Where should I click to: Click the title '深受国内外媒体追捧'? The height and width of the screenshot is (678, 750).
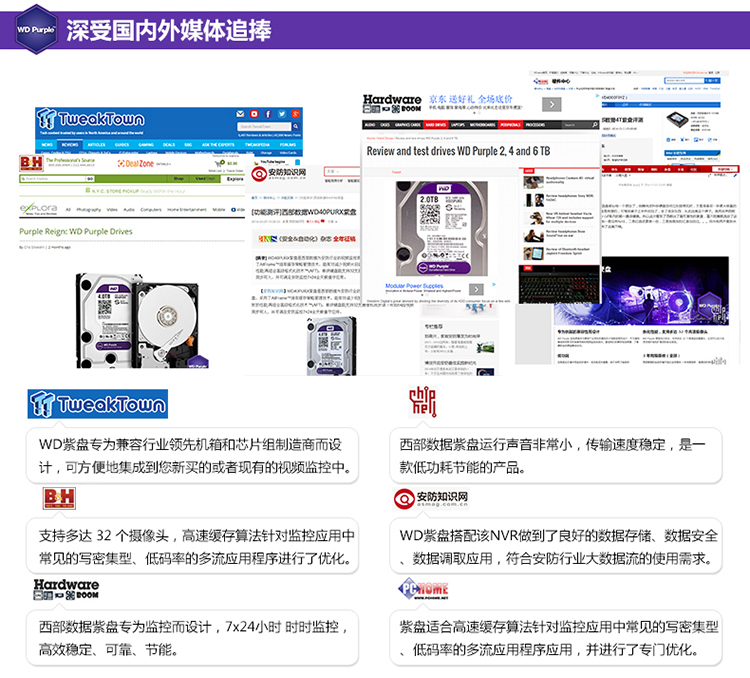[x=168, y=31]
